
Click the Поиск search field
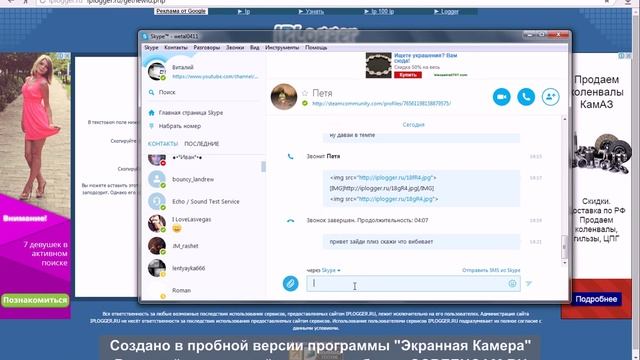pos(204,92)
